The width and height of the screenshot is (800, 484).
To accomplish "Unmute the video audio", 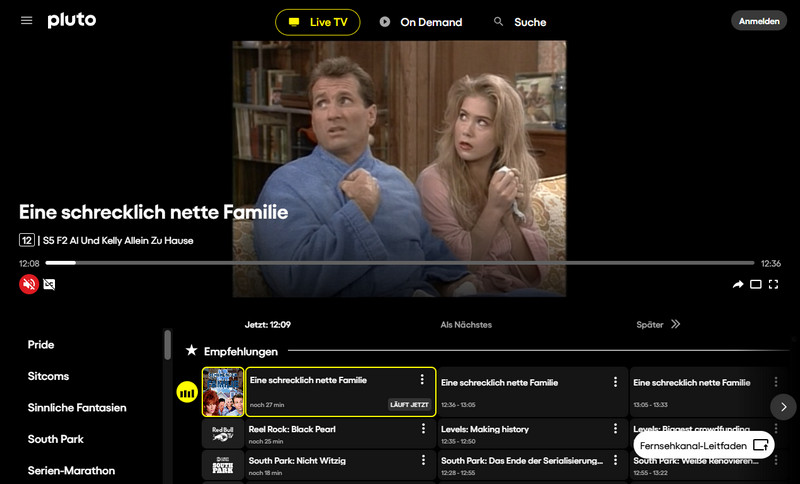I will pyautogui.click(x=29, y=284).
